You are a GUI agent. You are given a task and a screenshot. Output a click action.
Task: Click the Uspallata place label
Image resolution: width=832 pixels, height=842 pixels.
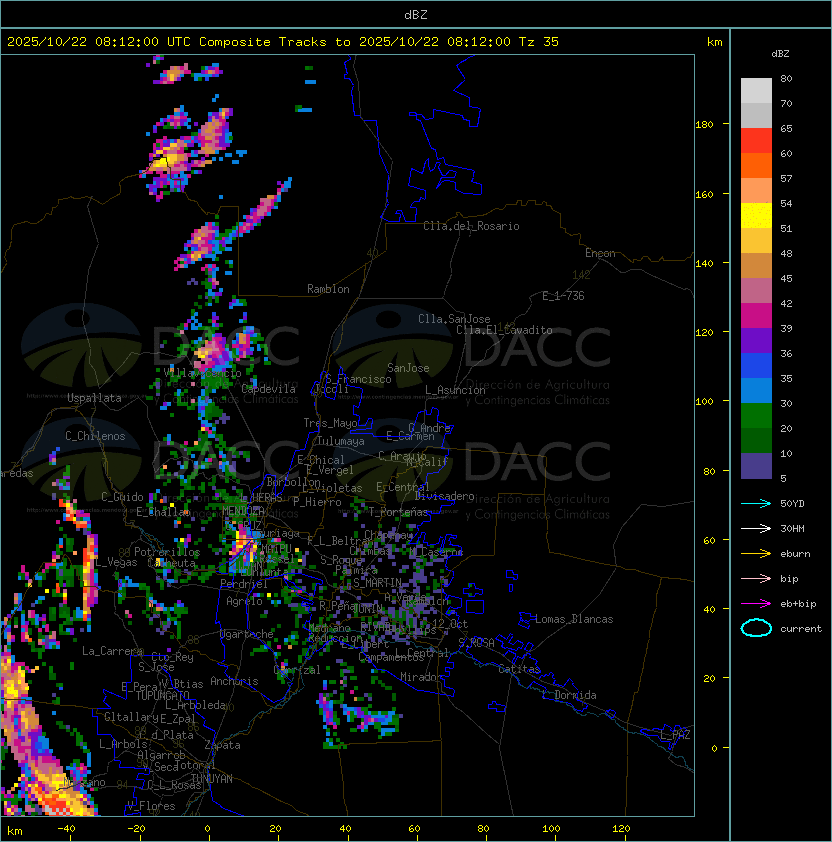click(94, 398)
